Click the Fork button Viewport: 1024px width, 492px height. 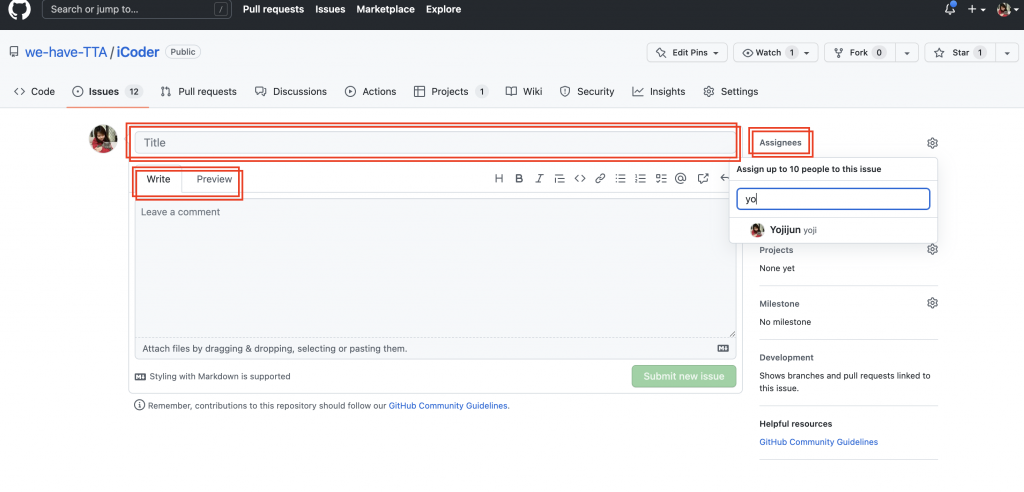tap(859, 52)
